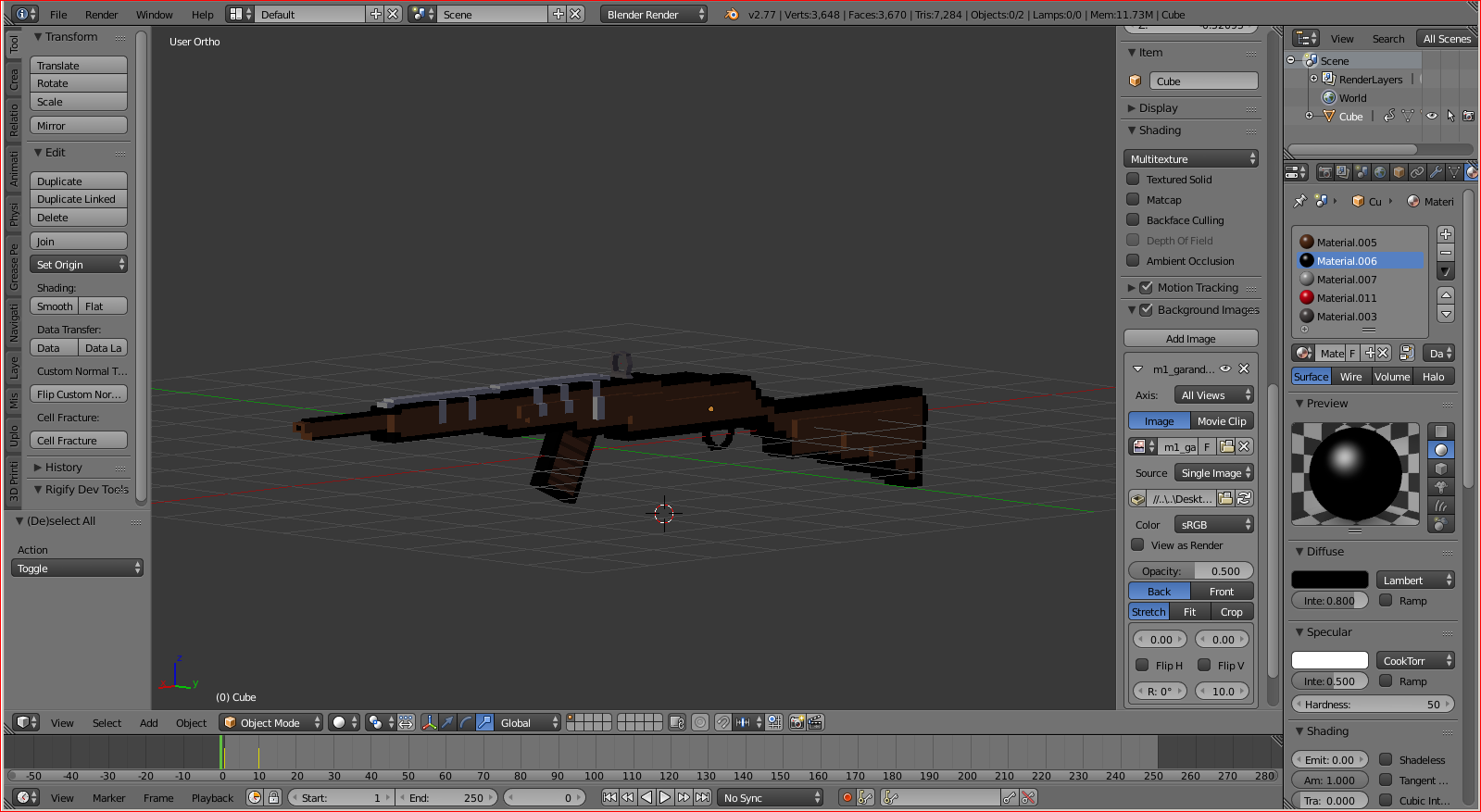Click the Add Image button
The height and width of the screenshot is (812, 1481).
(x=1191, y=338)
